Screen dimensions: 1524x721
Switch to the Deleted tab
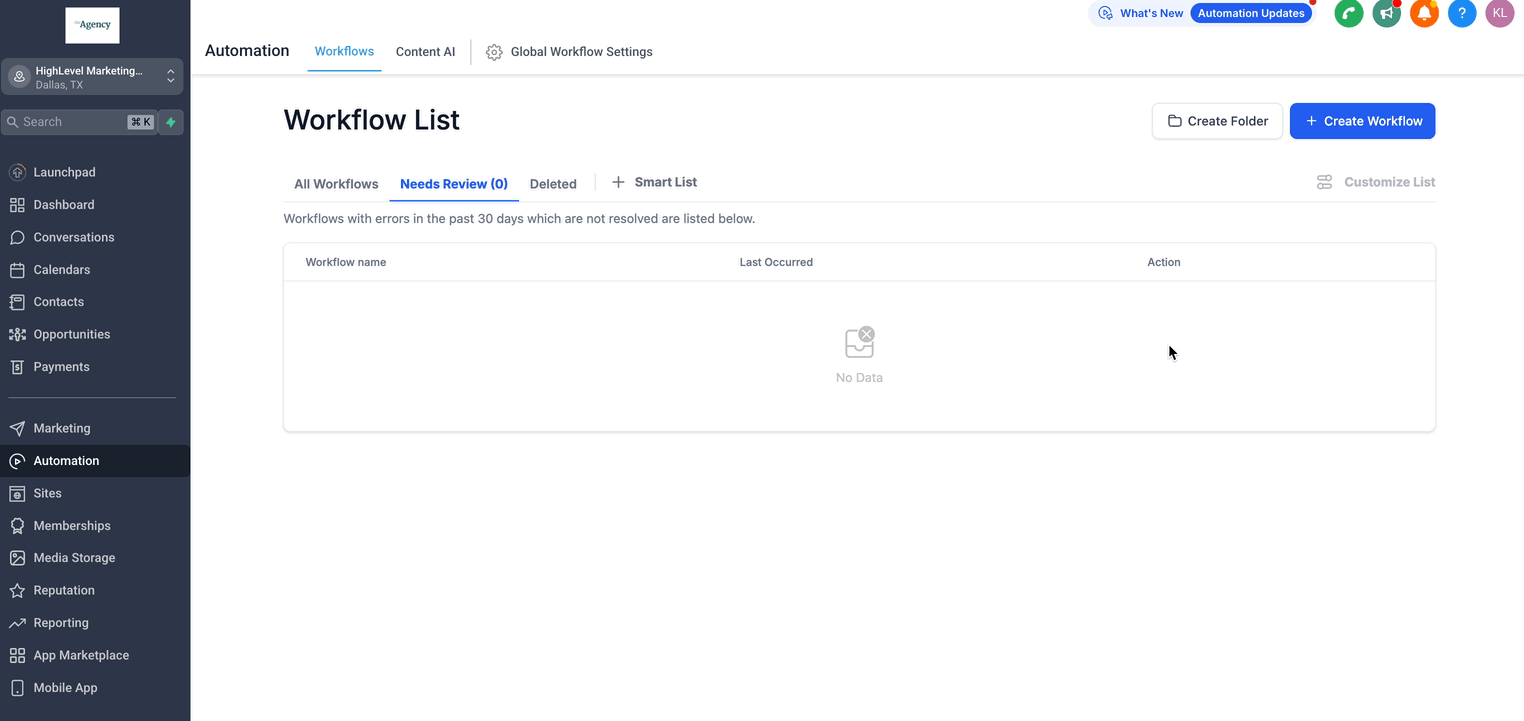[x=553, y=184]
